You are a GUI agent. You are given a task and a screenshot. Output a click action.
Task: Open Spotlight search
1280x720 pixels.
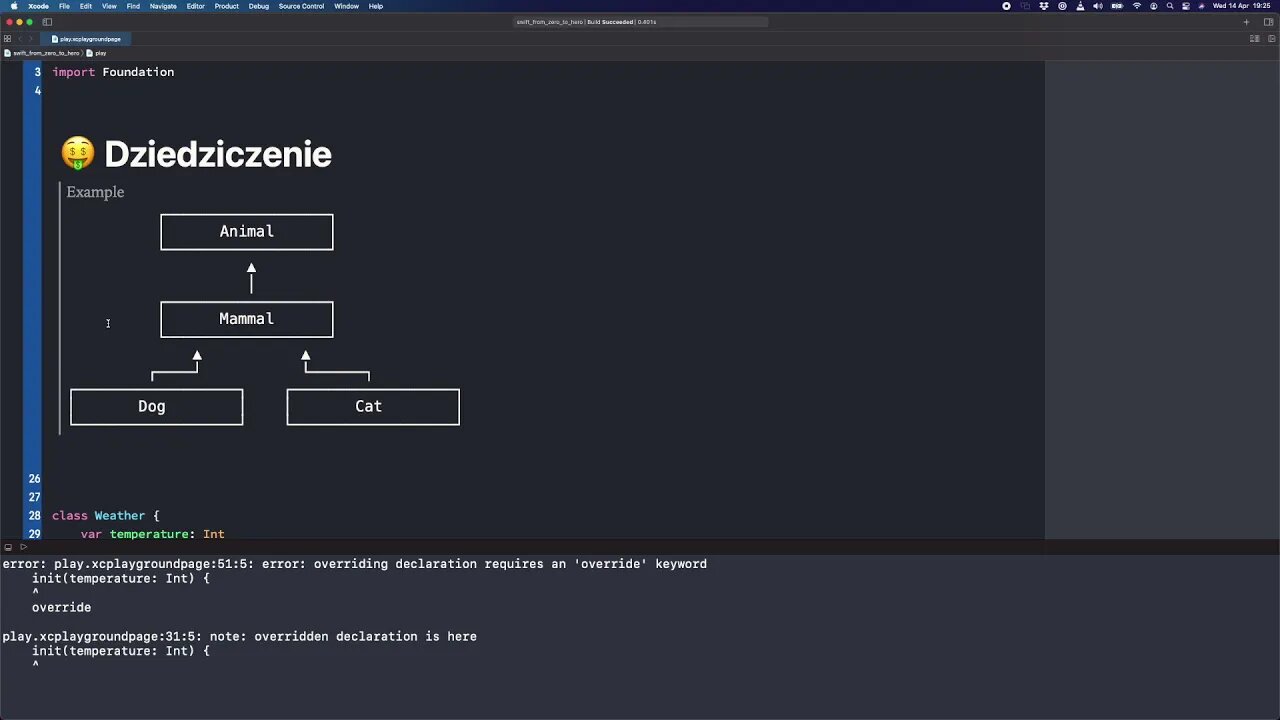coord(1170,6)
